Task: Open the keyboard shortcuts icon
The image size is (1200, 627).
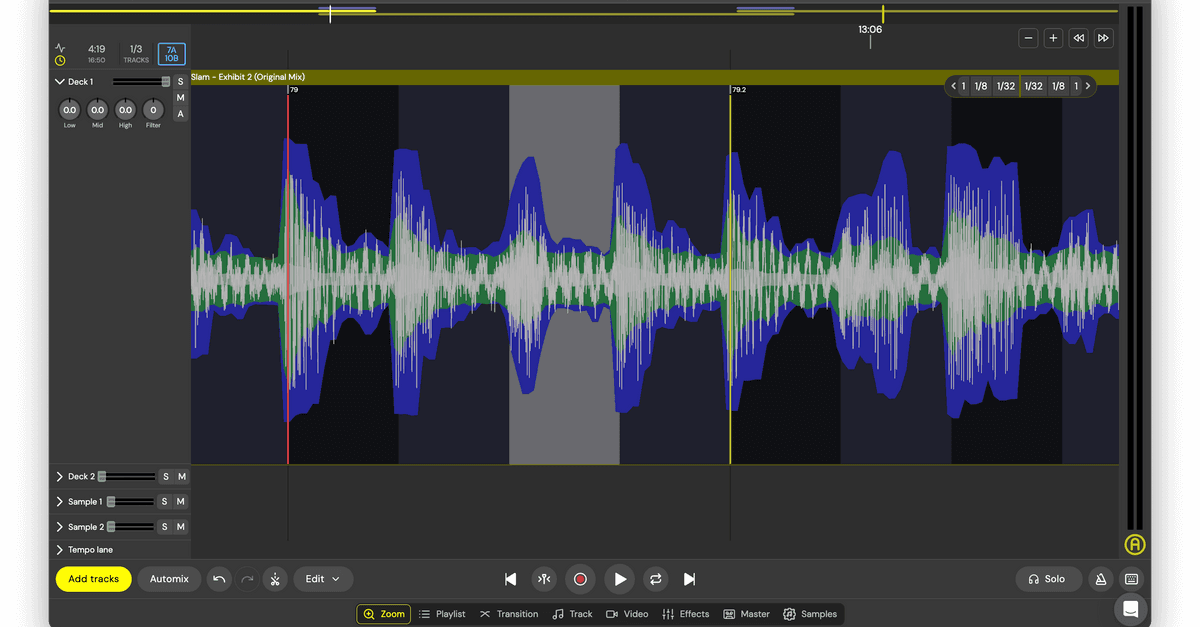Action: point(1131,579)
